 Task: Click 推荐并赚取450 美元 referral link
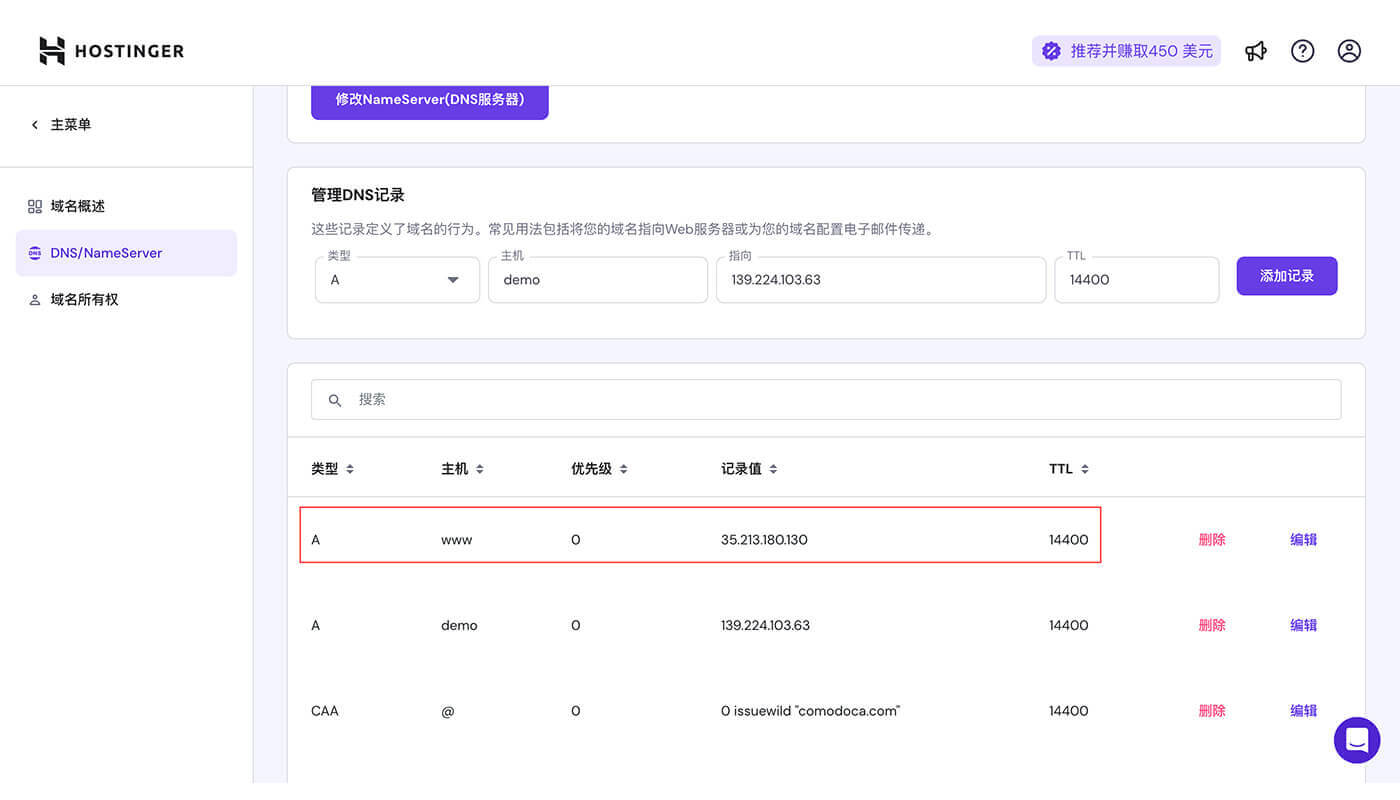coord(1126,51)
